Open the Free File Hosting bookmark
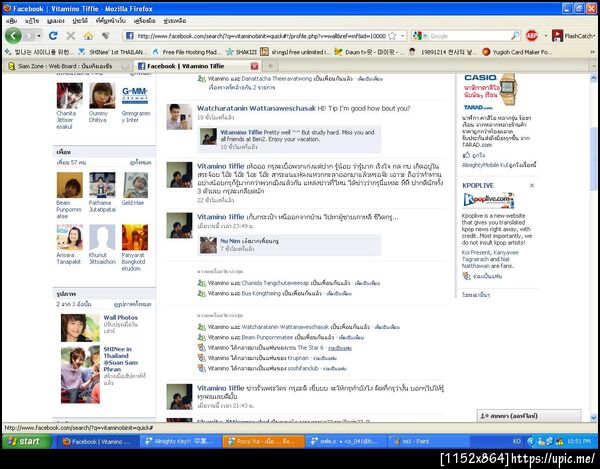This screenshot has height=469, width=600. (186, 52)
